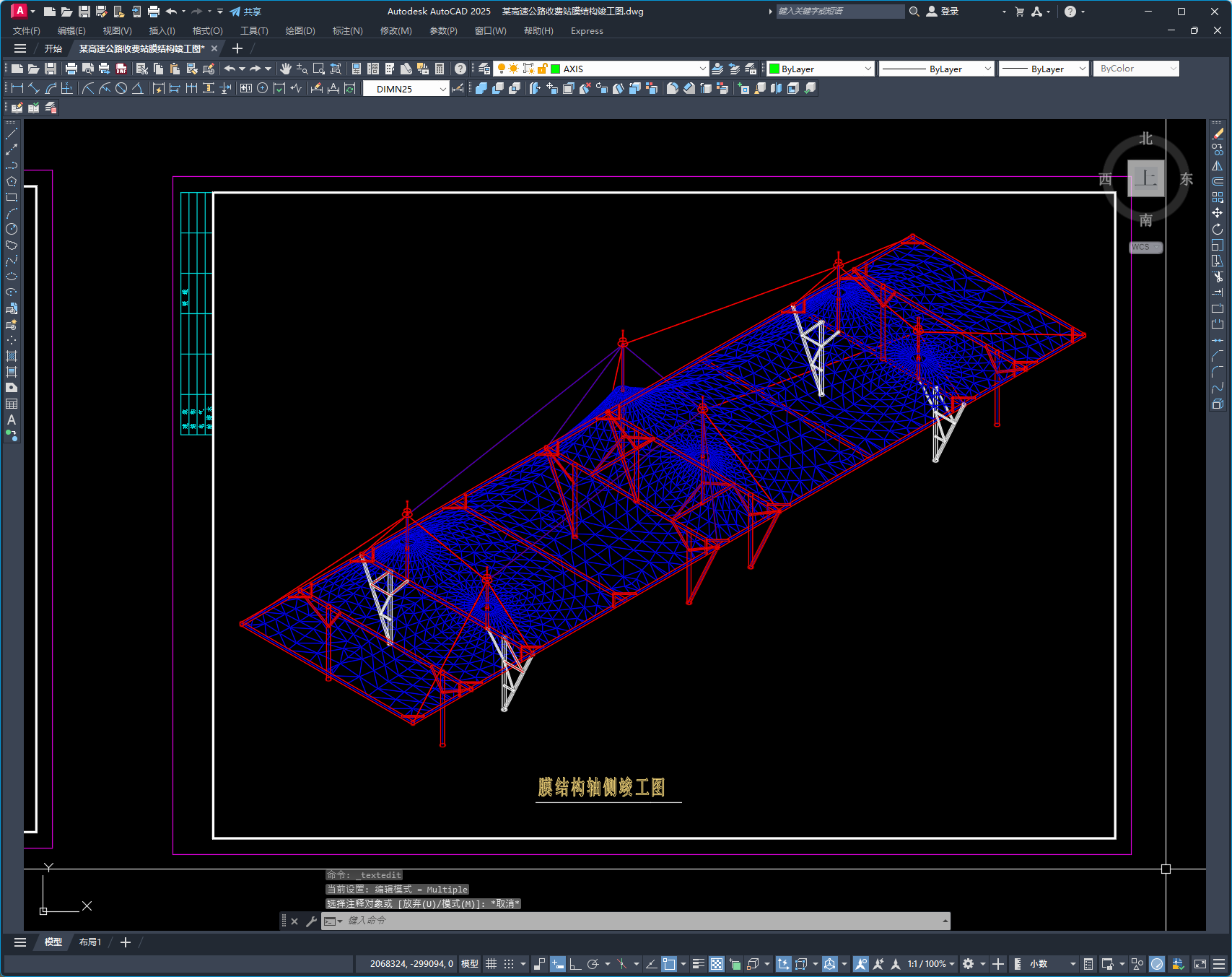
Task: Click the 模型 model space status button
Action: (470, 964)
